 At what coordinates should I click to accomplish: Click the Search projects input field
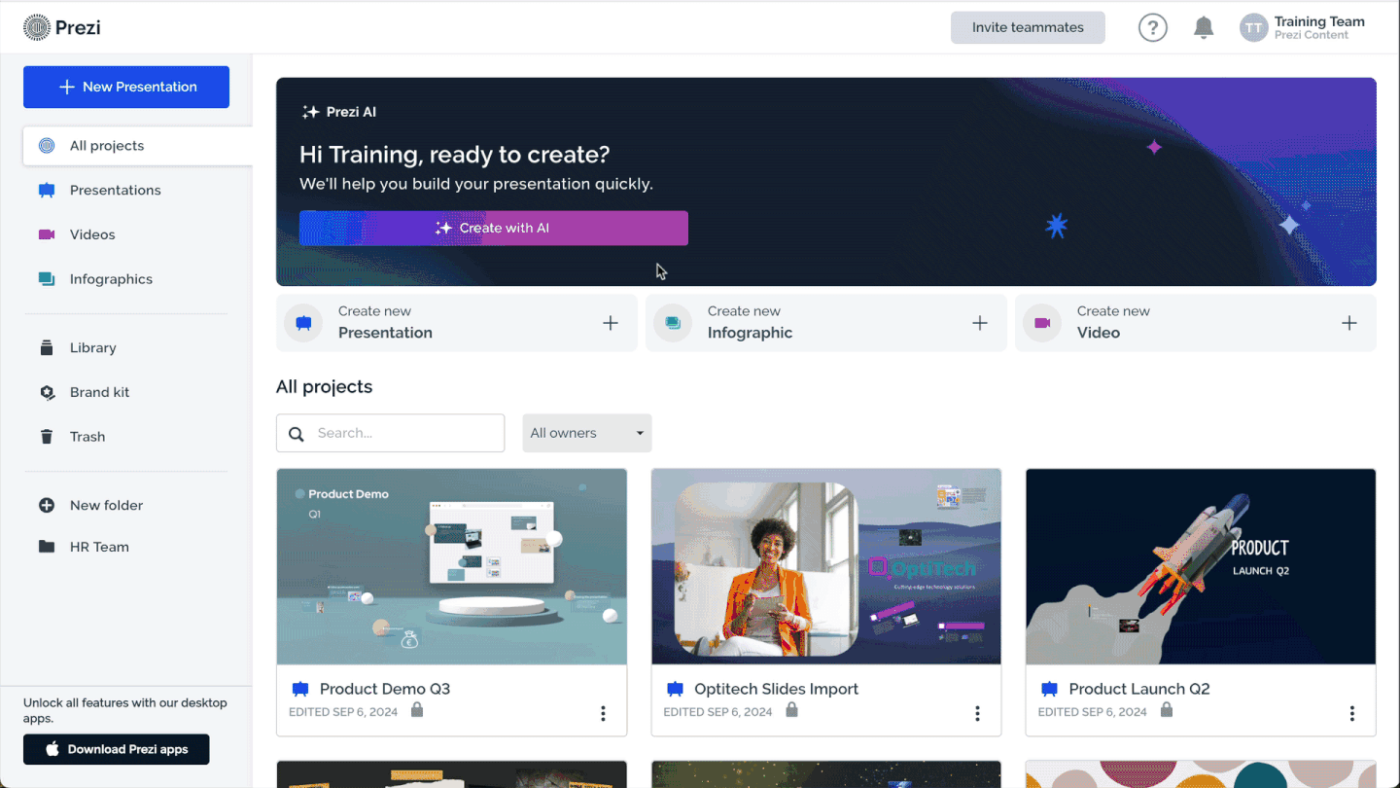(390, 433)
